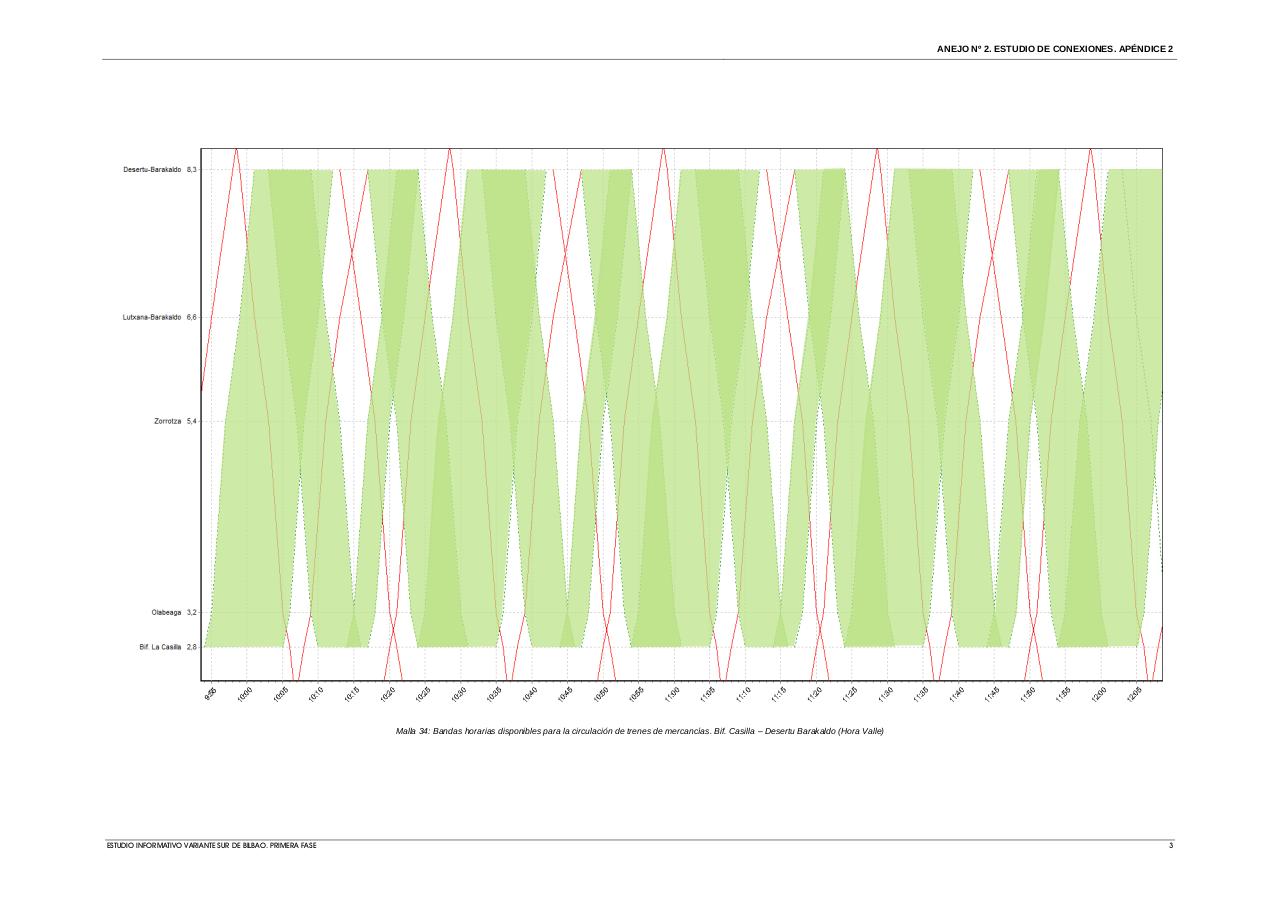This screenshot has height=906, width=1281.
Task: Click the 12:05 time axis label
Action: [x=1134, y=694]
